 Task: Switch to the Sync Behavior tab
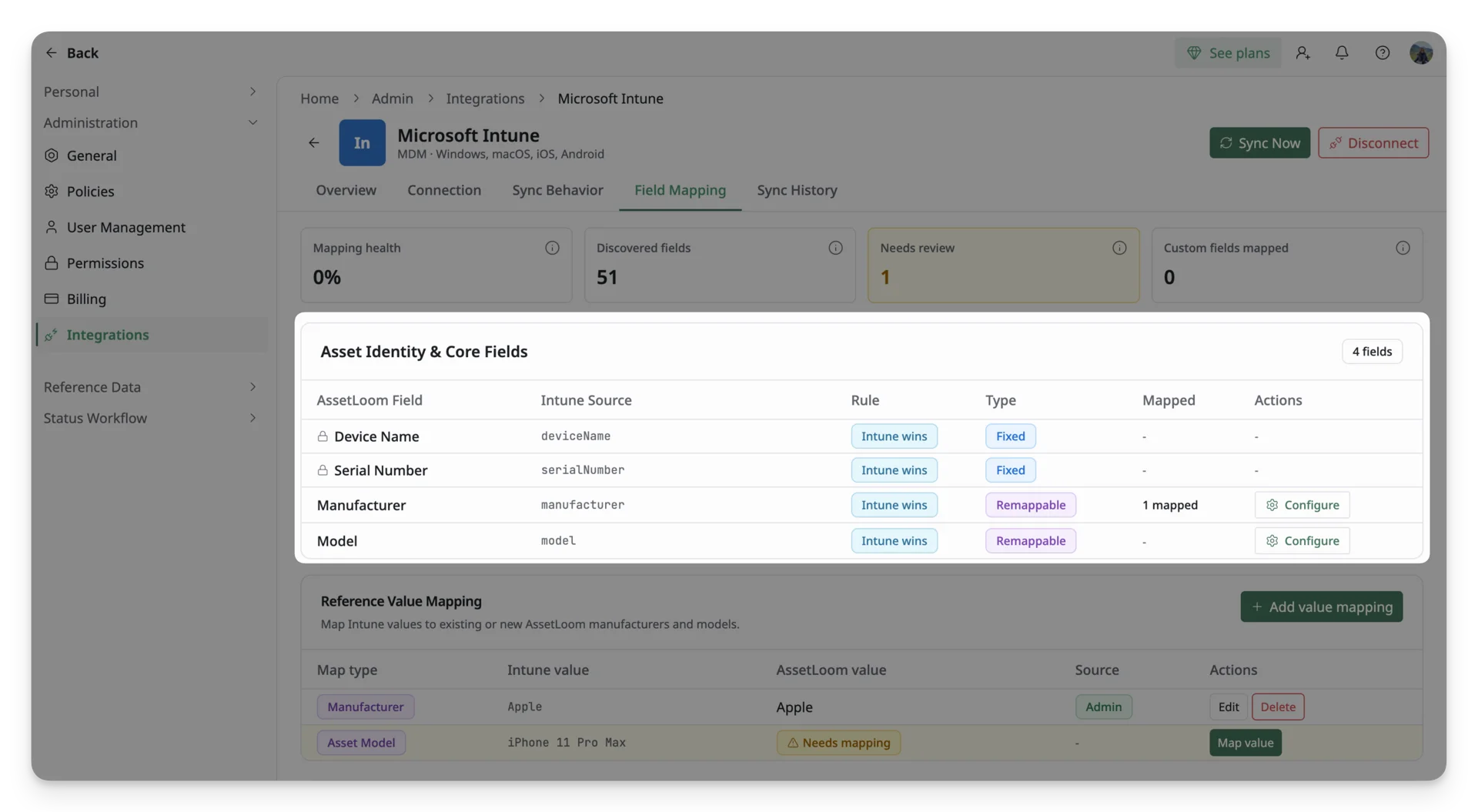pyautogui.click(x=557, y=190)
